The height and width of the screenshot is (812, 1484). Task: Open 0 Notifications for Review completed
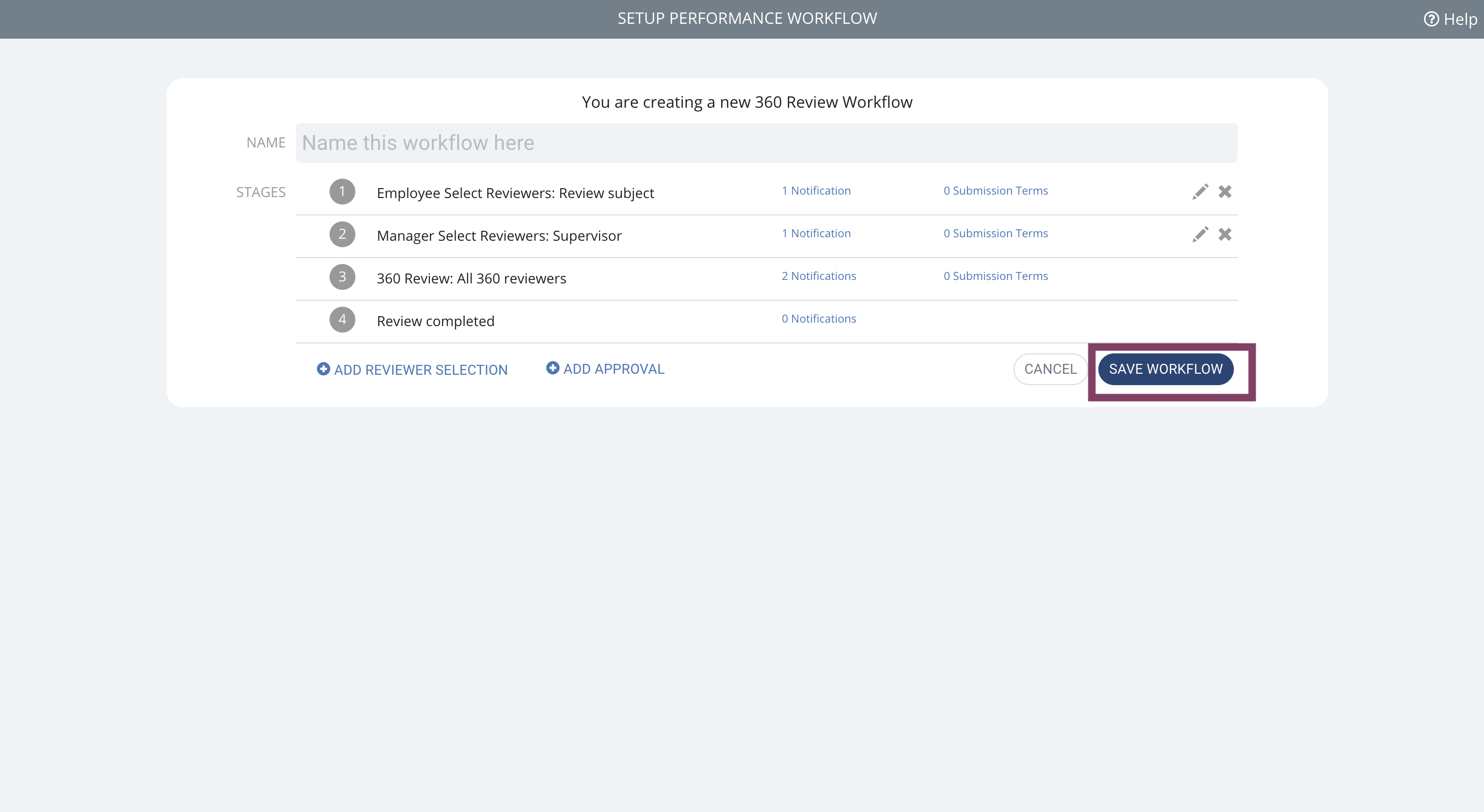tap(818, 319)
